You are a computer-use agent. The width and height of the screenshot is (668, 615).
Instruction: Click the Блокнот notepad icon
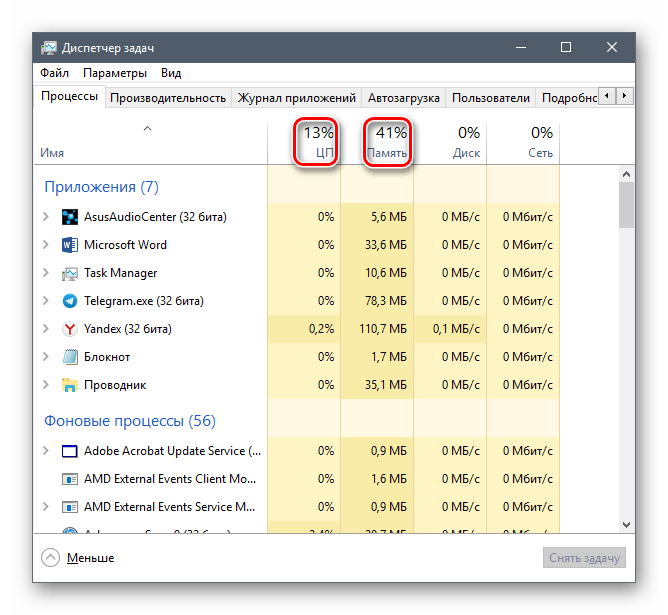pos(70,357)
